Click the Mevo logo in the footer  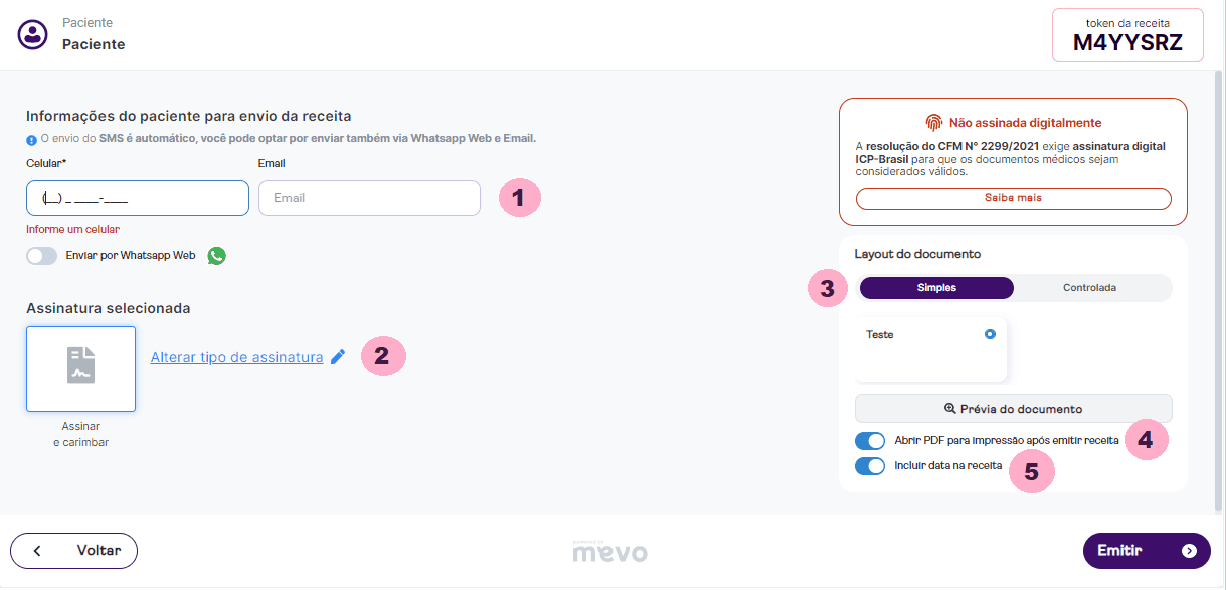(x=610, y=551)
